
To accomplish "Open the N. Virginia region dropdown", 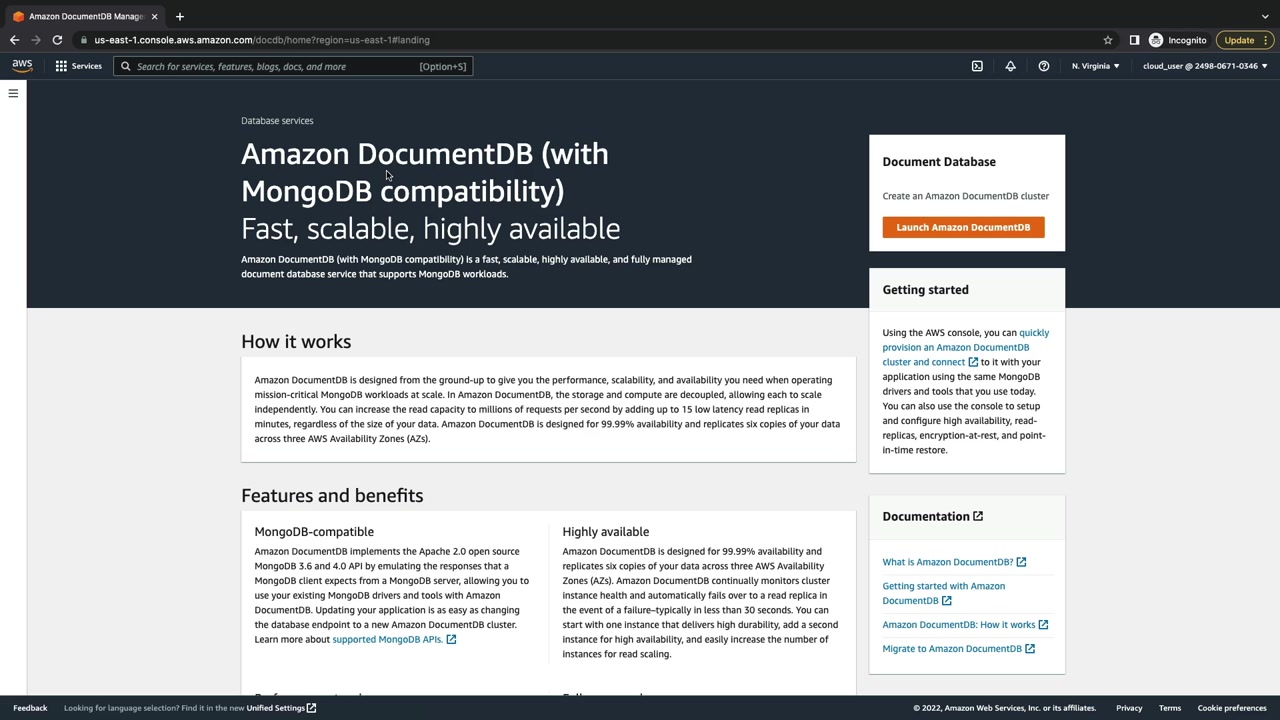I will 1095,66.
